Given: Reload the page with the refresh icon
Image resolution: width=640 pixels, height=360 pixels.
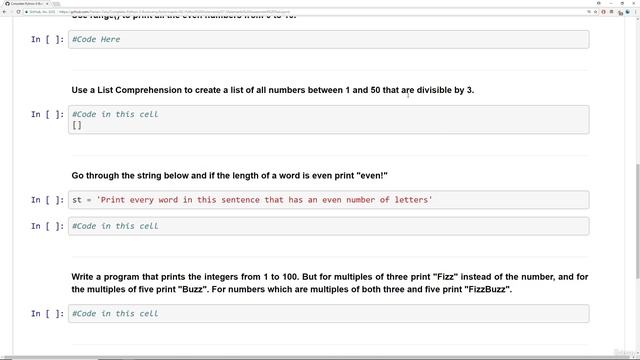Looking at the screenshot, I should 18,12.
